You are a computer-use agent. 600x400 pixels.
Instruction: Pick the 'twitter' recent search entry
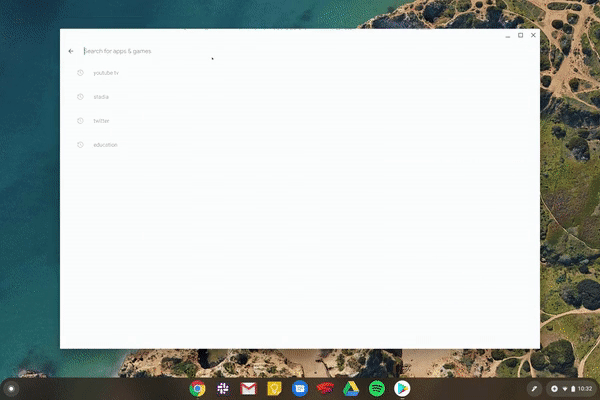point(101,121)
